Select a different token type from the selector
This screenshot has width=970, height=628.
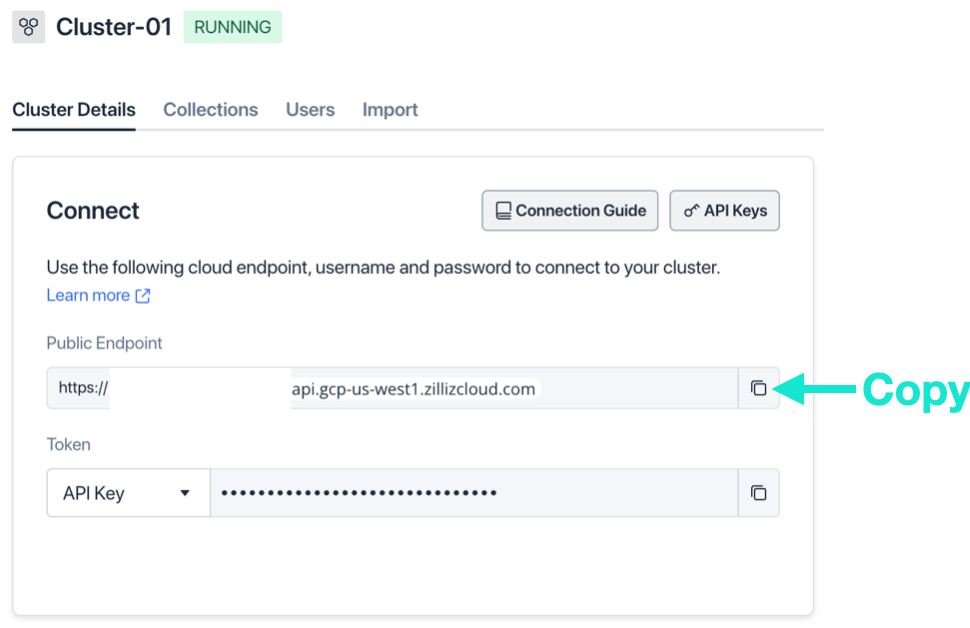pos(127,492)
